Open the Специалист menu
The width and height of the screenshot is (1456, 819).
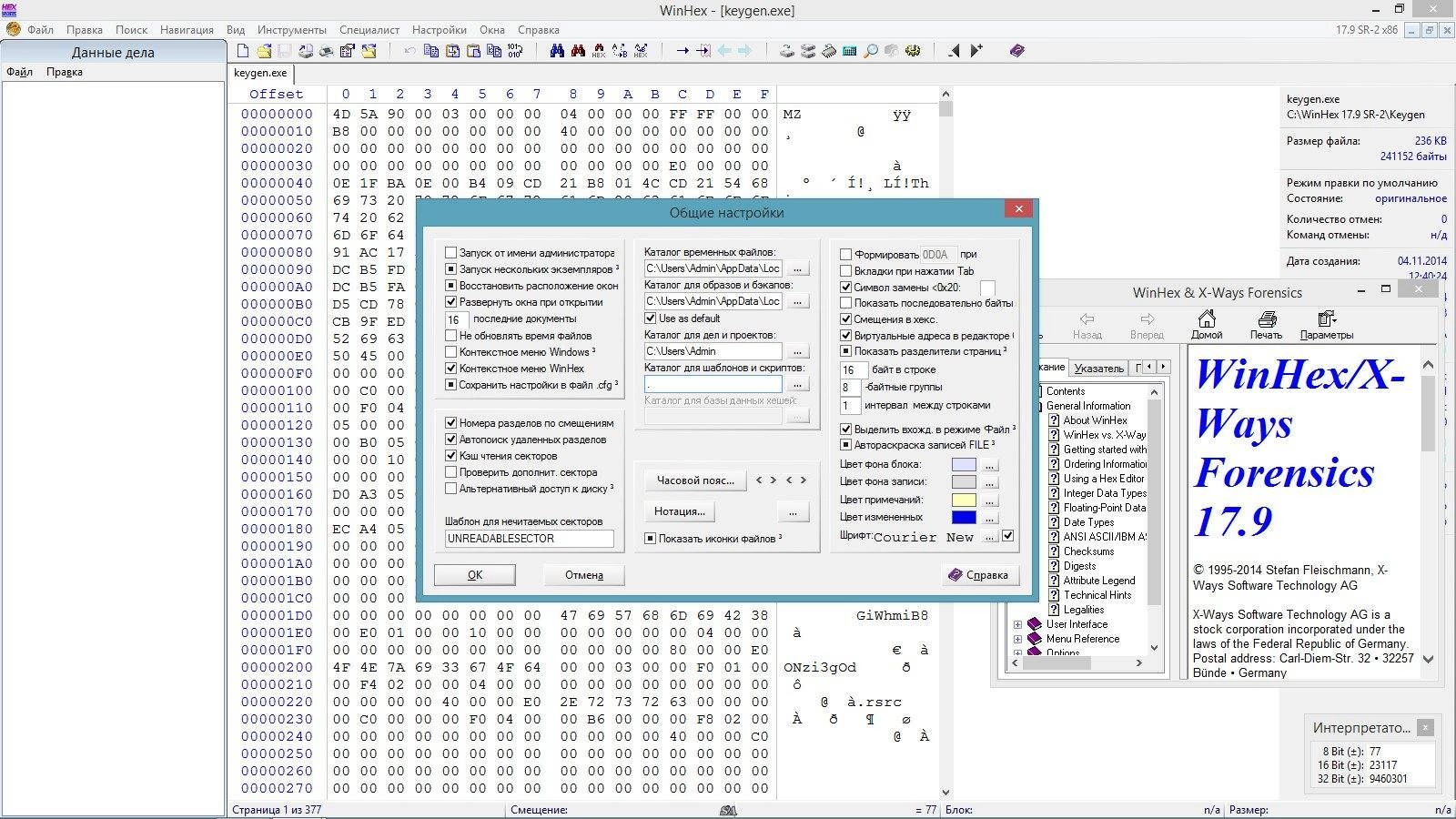tap(369, 30)
